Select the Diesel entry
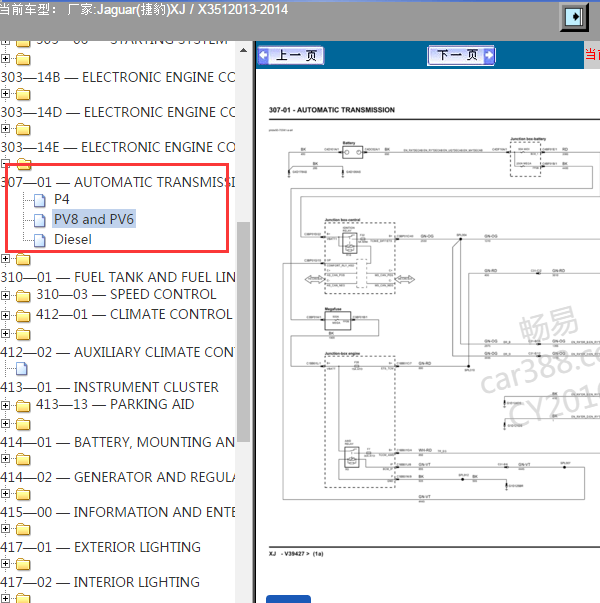The image size is (600, 603). click(73, 240)
